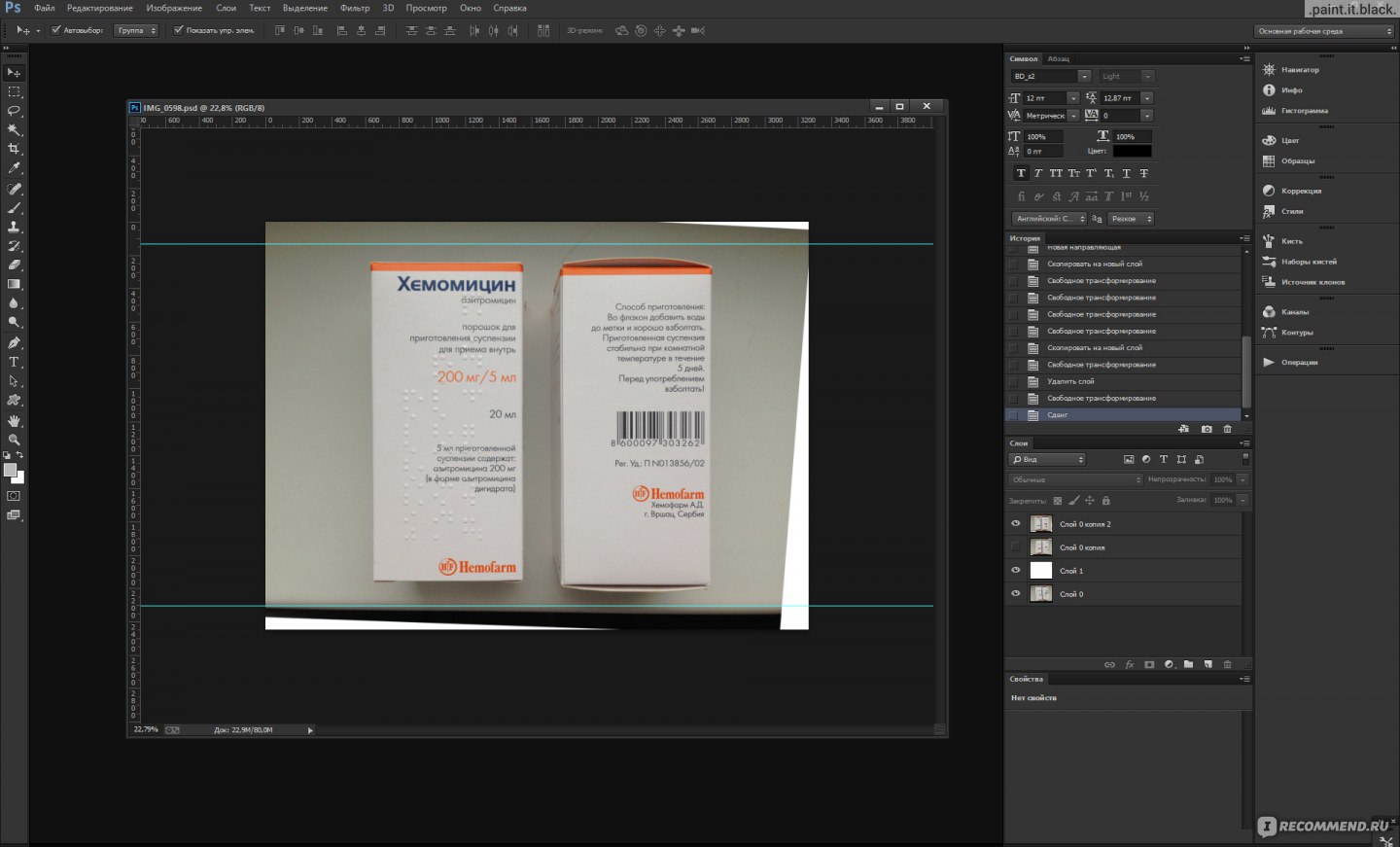Screen dimensions: 1400x847
Task: Show layer Слой 0 копия
Action: click(x=1016, y=547)
